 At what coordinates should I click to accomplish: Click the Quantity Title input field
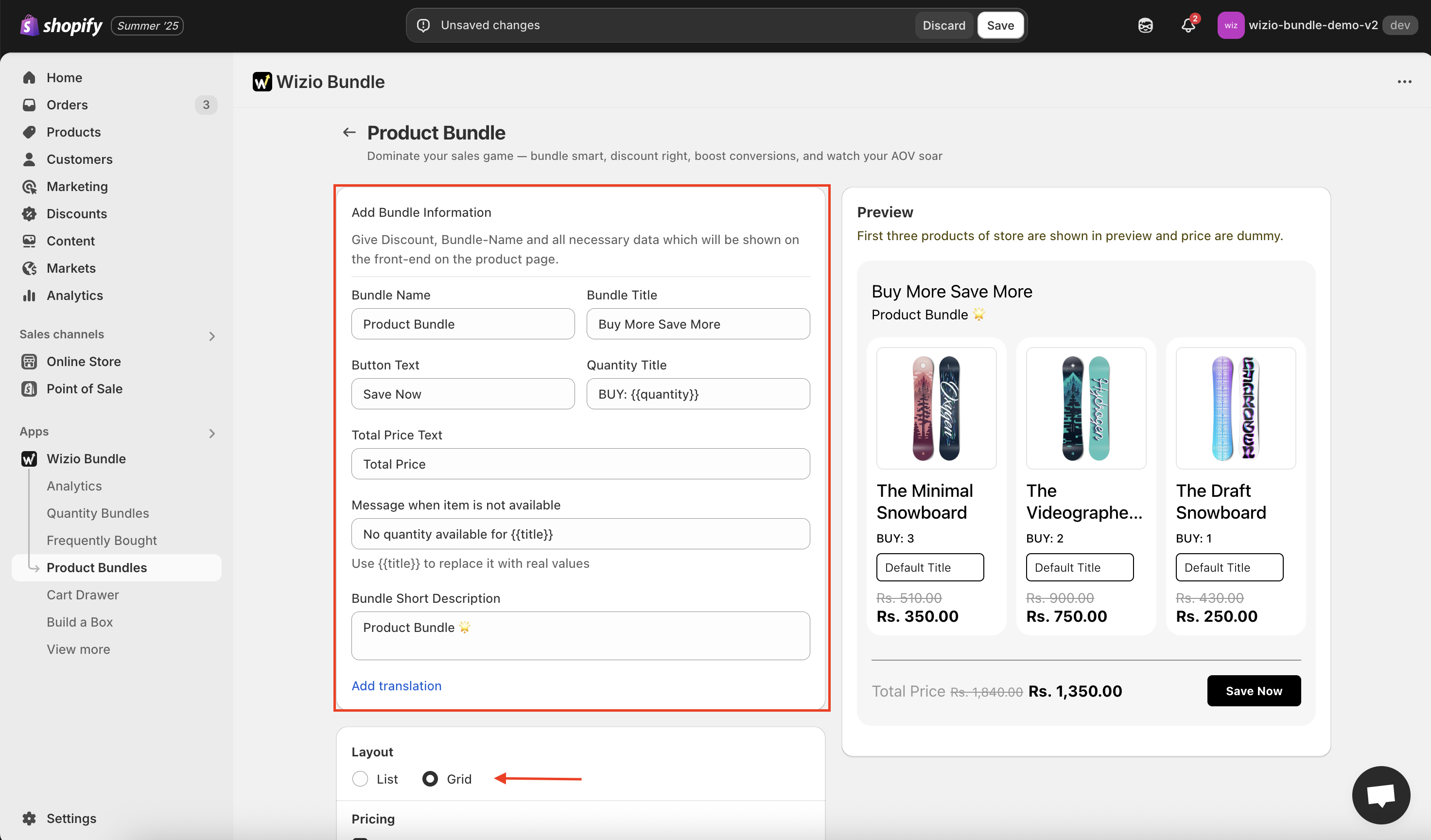pos(698,394)
